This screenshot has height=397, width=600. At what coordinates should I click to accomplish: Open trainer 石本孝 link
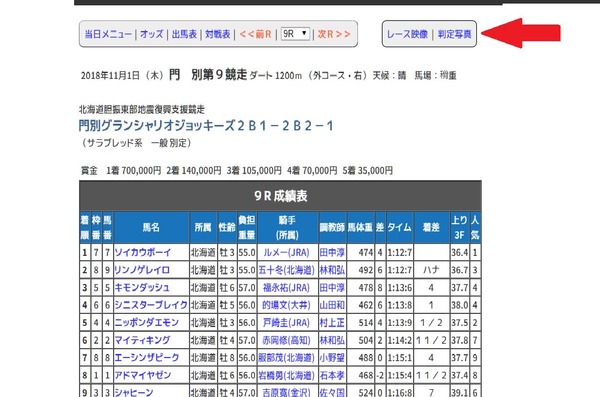pos(332,375)
